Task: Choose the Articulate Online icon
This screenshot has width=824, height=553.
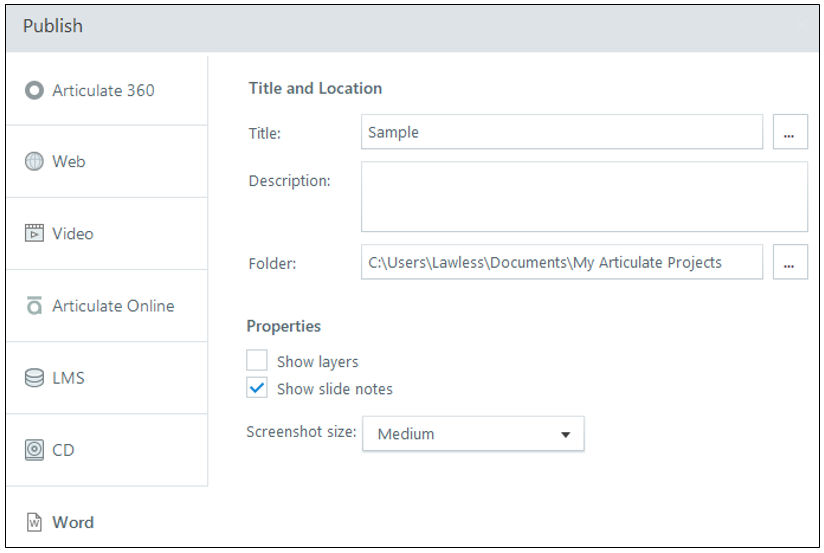Action: [34, 305]
